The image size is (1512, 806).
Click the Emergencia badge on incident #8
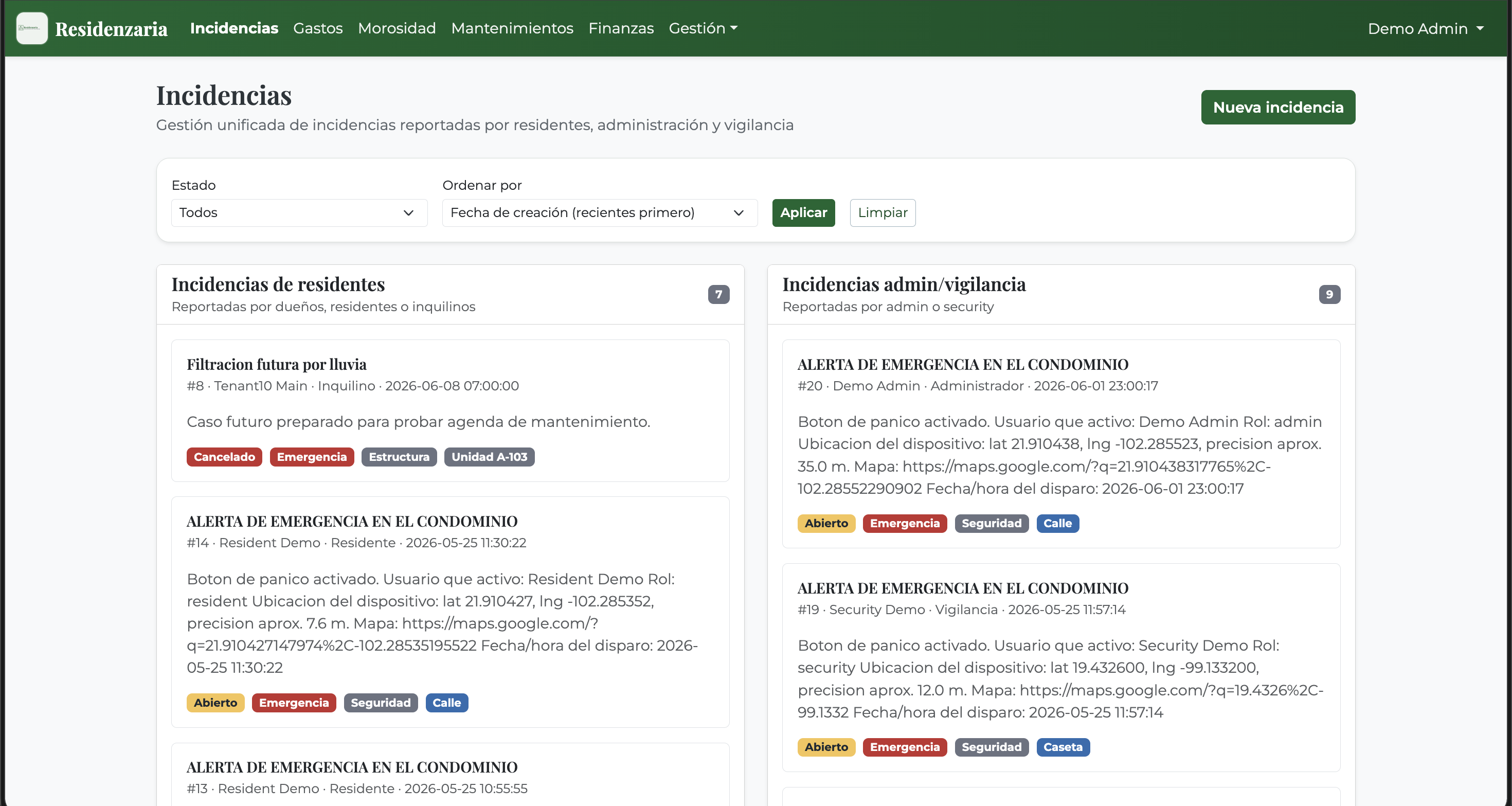point(312,457)
